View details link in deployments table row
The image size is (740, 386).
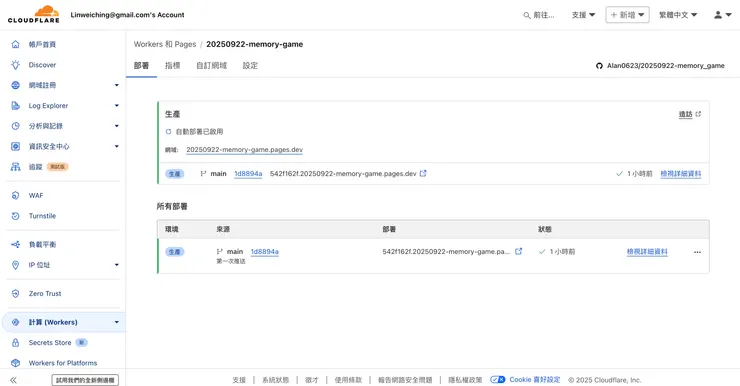point(647,252)
